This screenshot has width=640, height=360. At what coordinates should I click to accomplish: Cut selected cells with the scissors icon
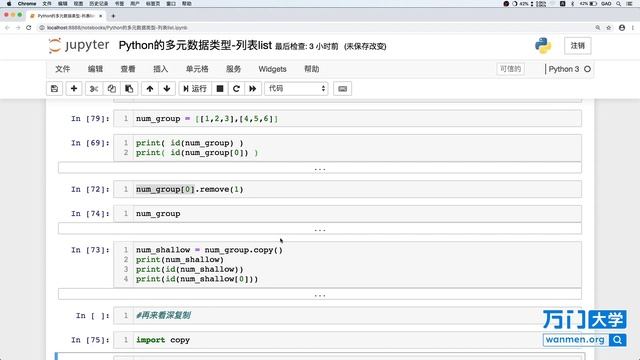94,89
